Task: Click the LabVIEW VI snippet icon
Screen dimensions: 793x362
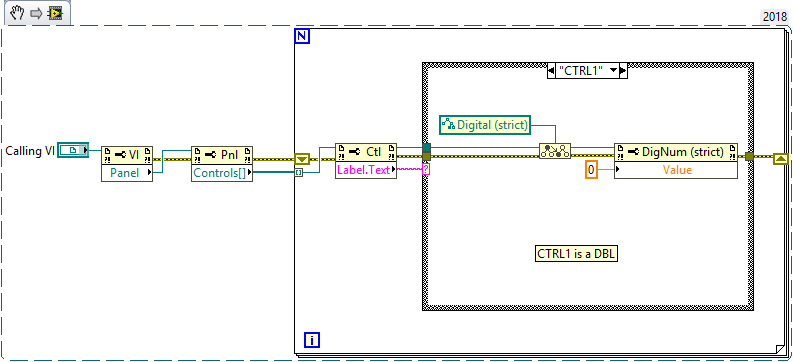Action: 55,13
